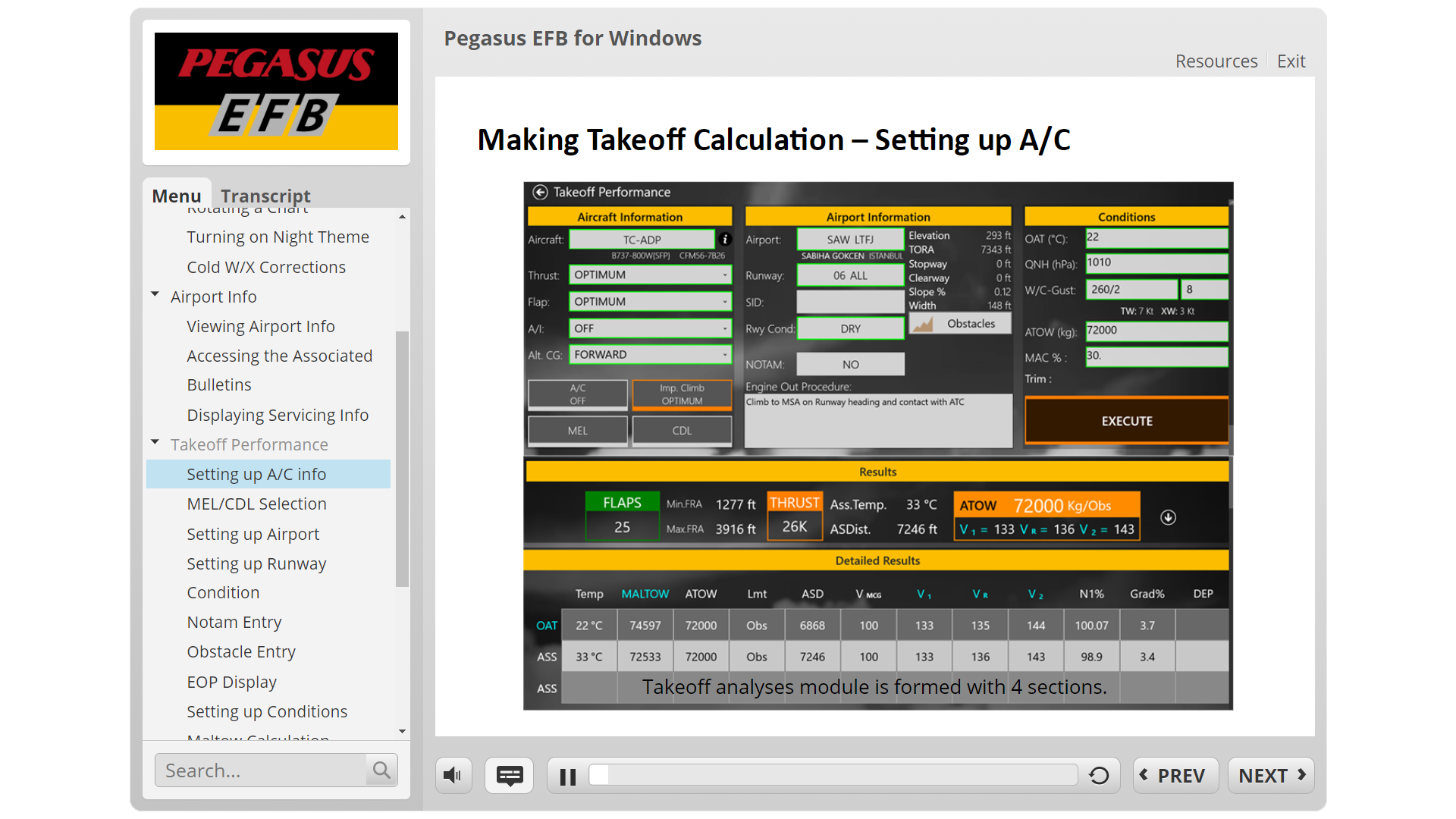Open Turning on Night Theme topic
This screenshot has width=1456, height=819.
[278, 237]
